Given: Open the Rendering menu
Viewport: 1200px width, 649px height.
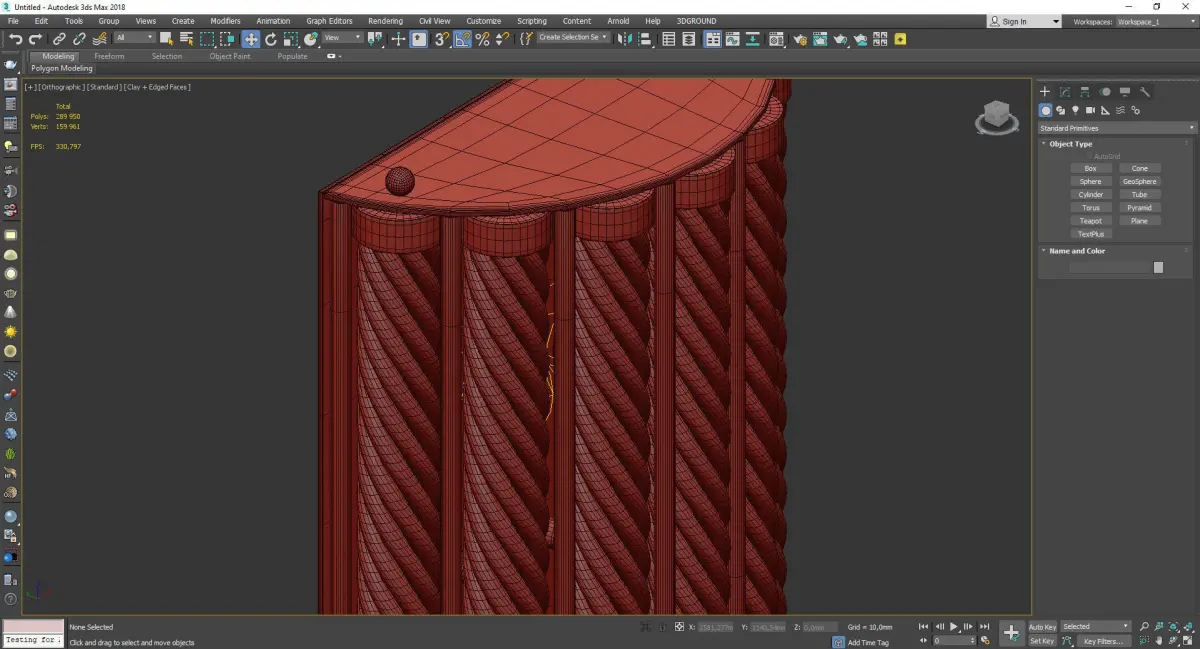Looking at the screenshot, I should click(x=385, y=21).
